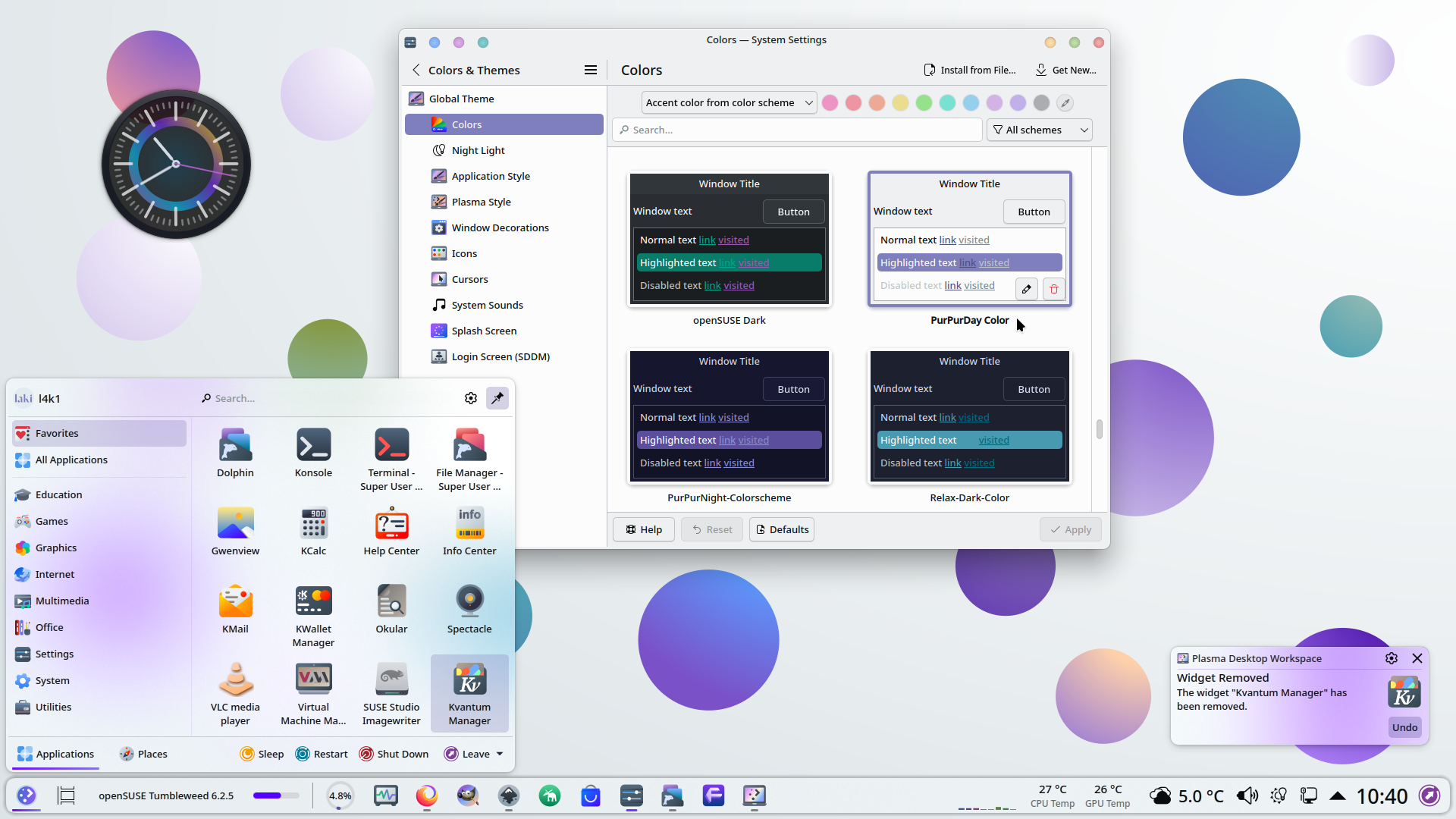Screen dimensions: 1456x819
Task: Launch SUSE Studio Imagewriter
Action: (391, 694)
